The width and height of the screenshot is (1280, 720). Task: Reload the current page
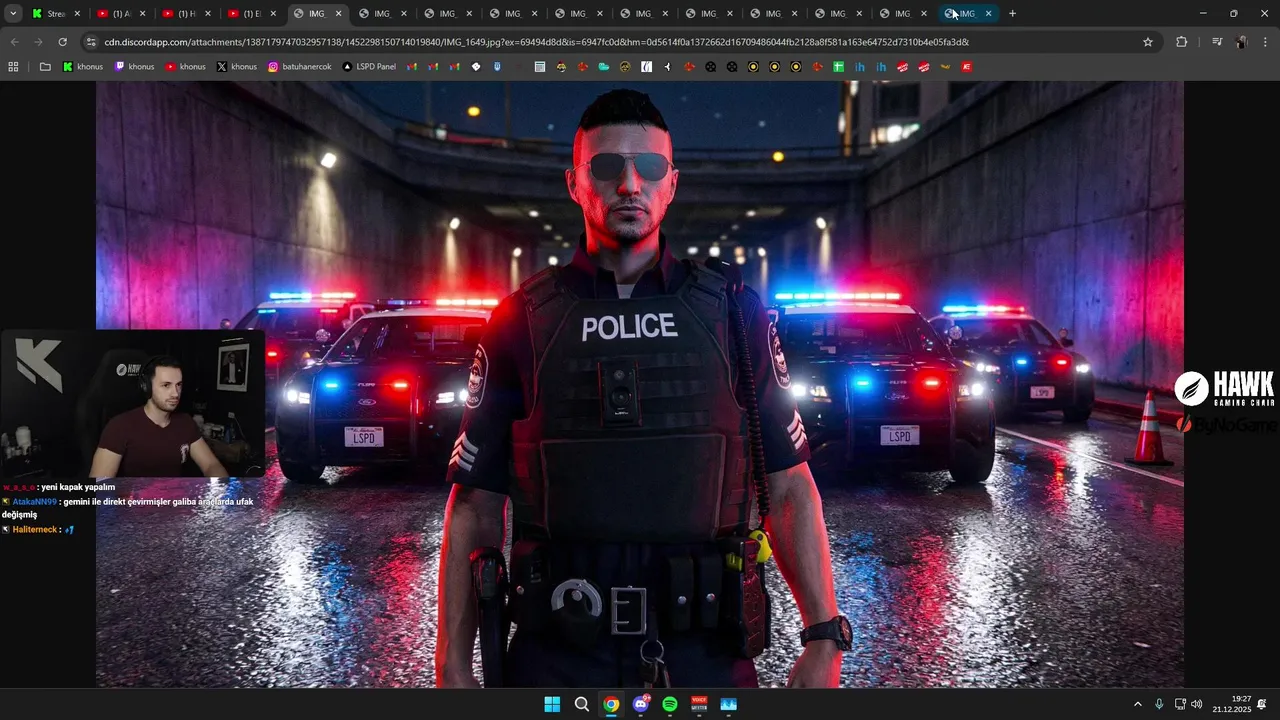tap(62, 42)
